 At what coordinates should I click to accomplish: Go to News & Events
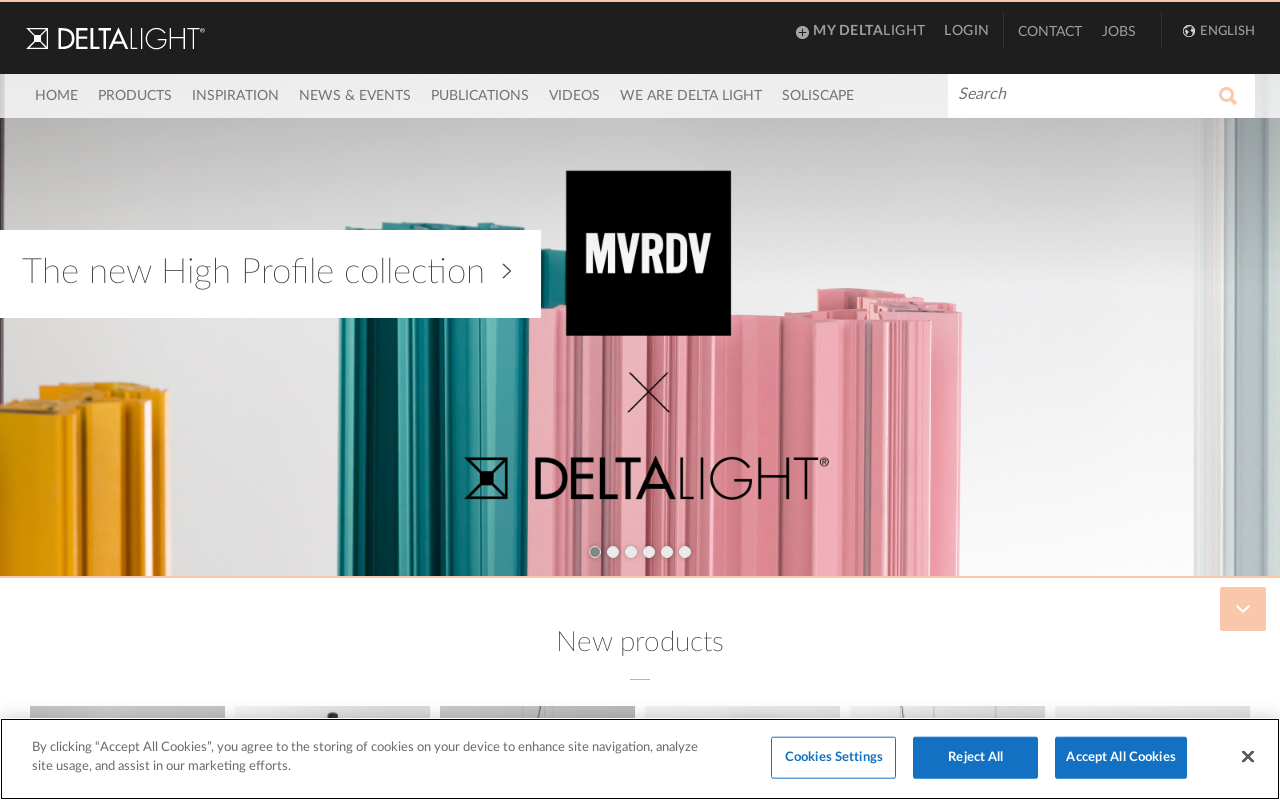tap(355, 96)
